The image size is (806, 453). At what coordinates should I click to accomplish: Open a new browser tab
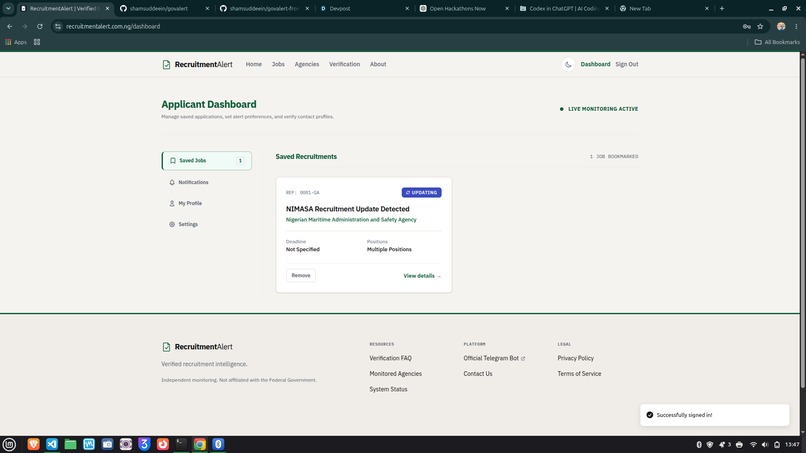(722, 8)
